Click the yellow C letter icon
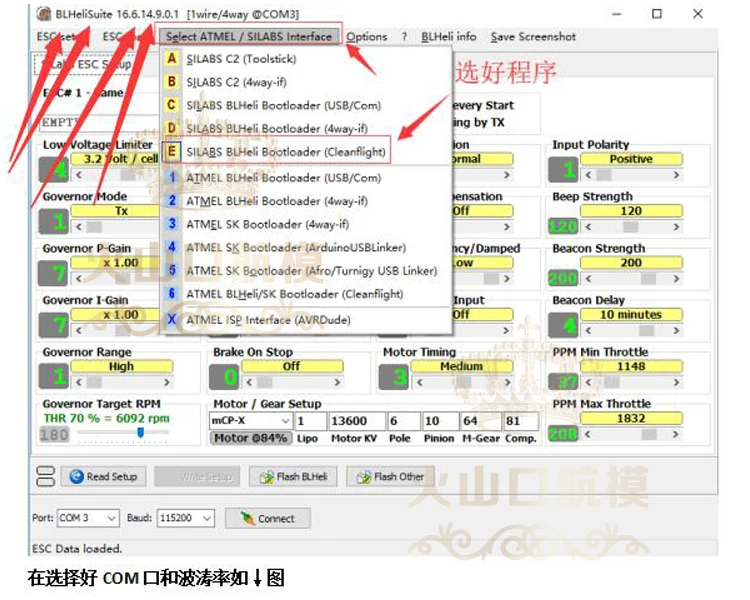This screenshot has width=750, height=600. click(171, 105)
